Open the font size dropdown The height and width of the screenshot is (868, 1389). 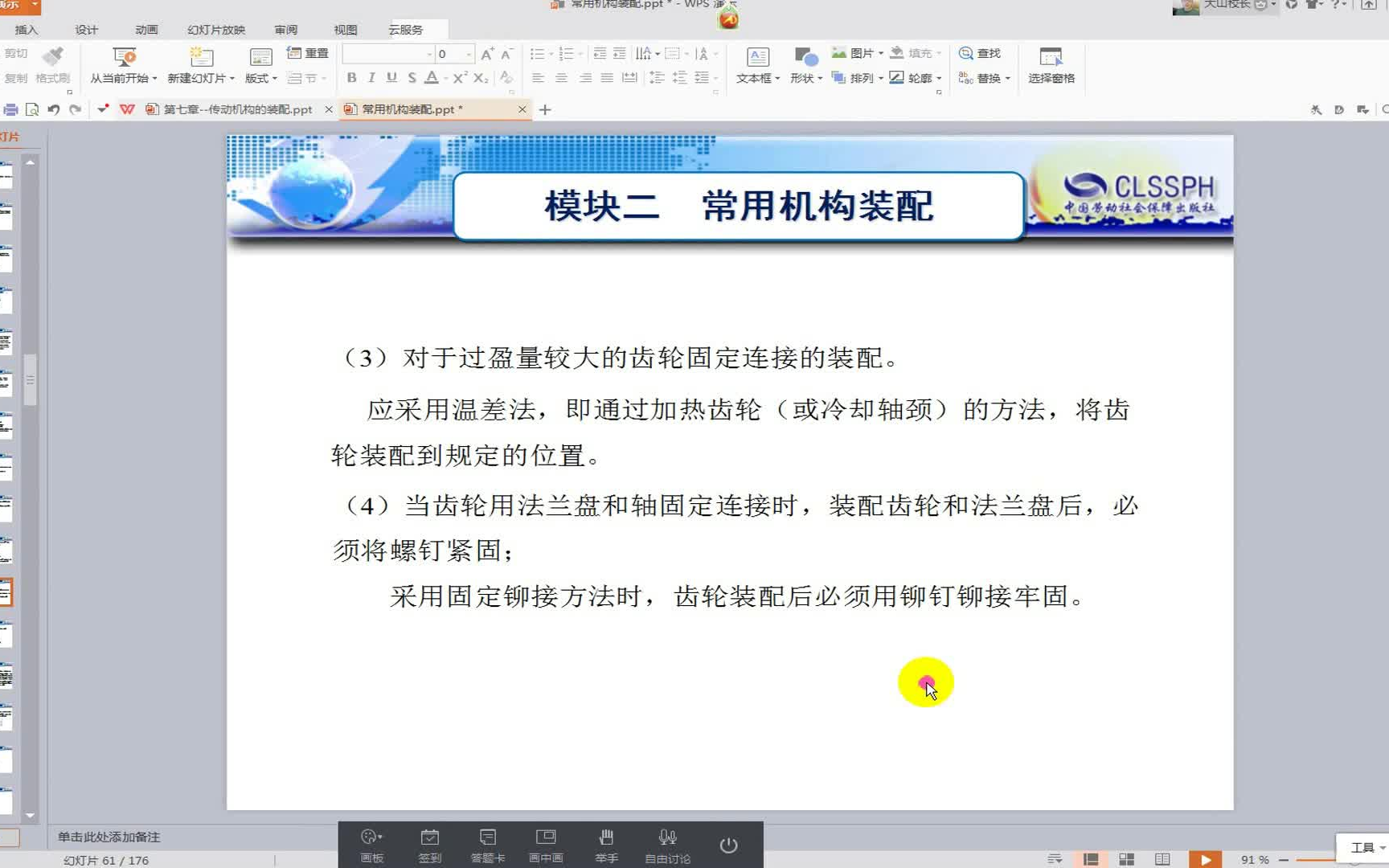[x=469, y=54]
